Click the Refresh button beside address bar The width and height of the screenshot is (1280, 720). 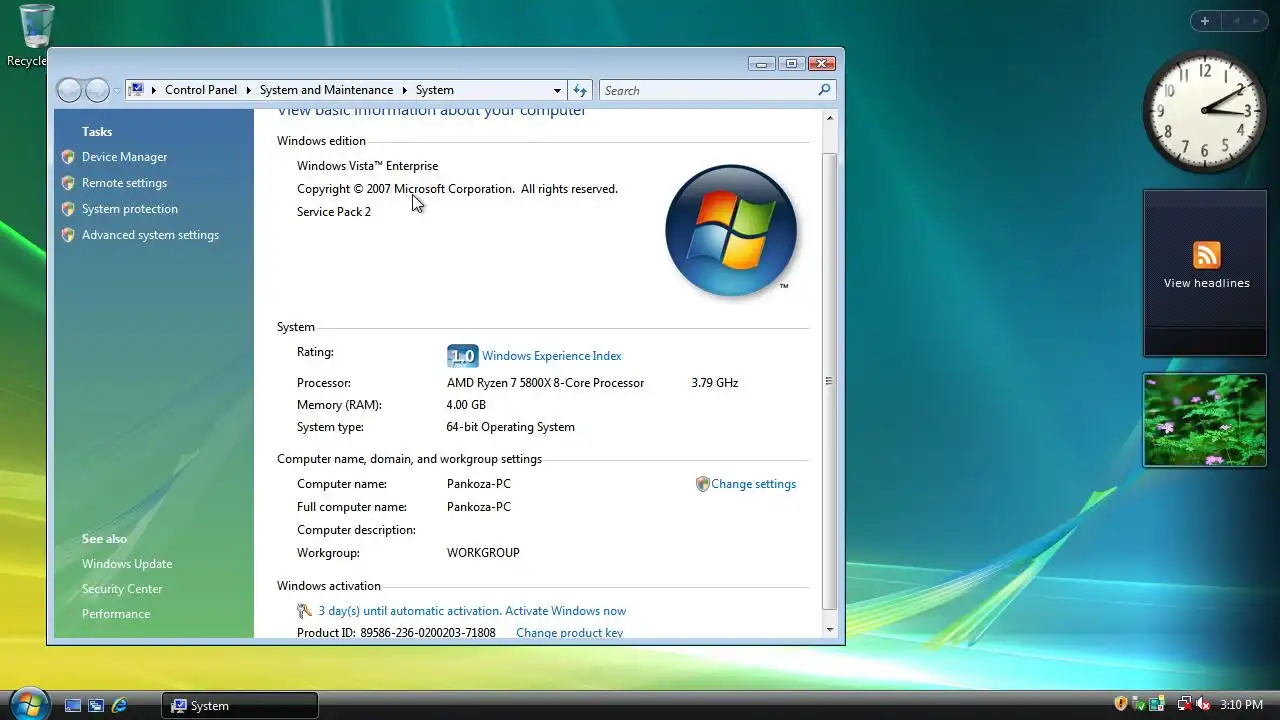580,90
